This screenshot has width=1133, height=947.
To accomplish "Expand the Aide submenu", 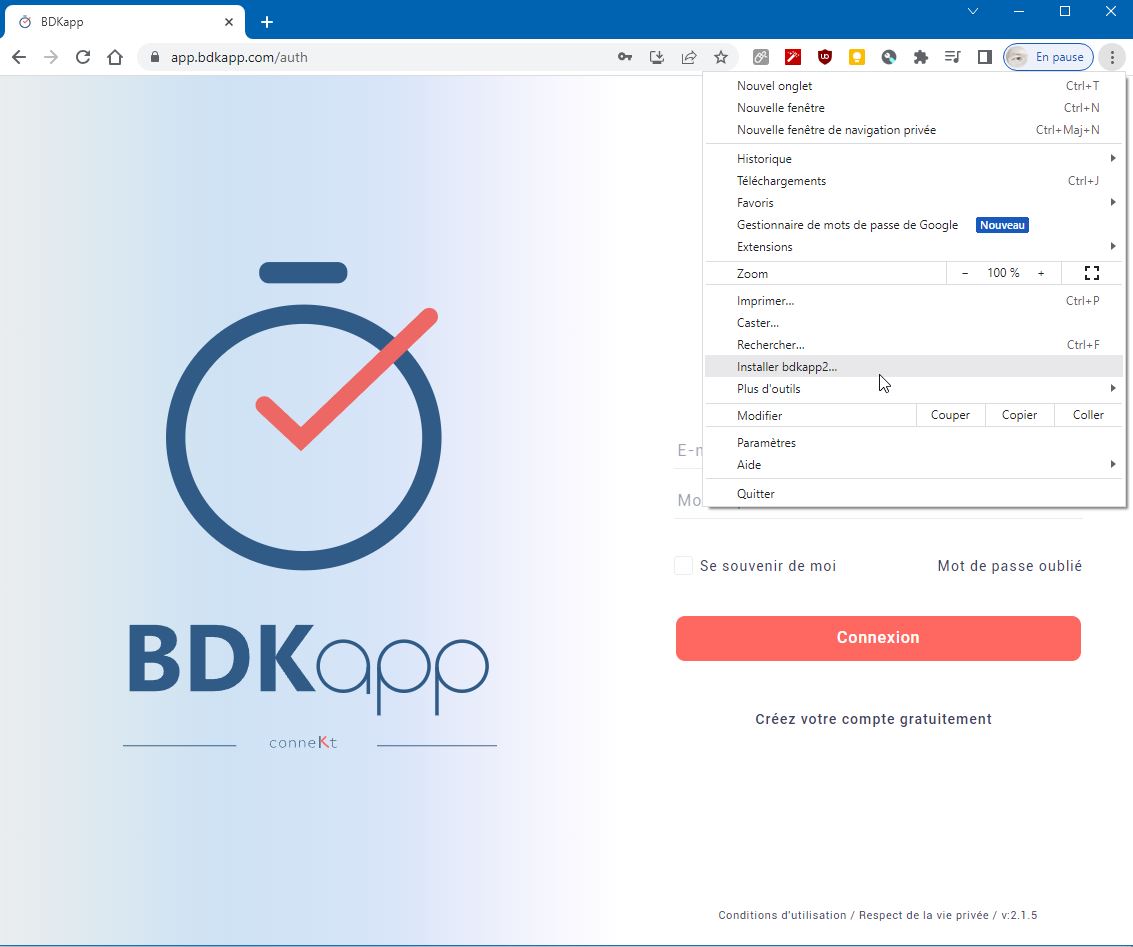I will point(915,464).
